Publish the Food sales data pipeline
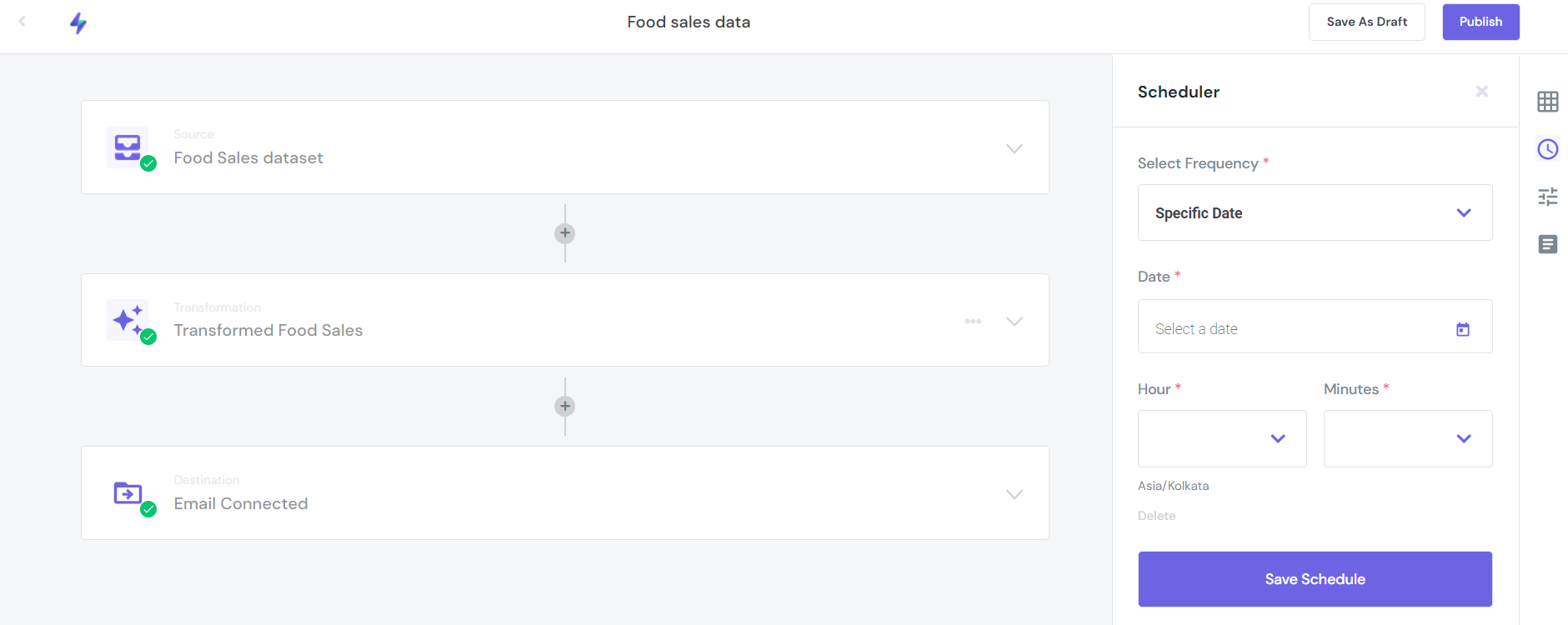The height and width of the screenshot is (625, 1568). (1480, 22)
